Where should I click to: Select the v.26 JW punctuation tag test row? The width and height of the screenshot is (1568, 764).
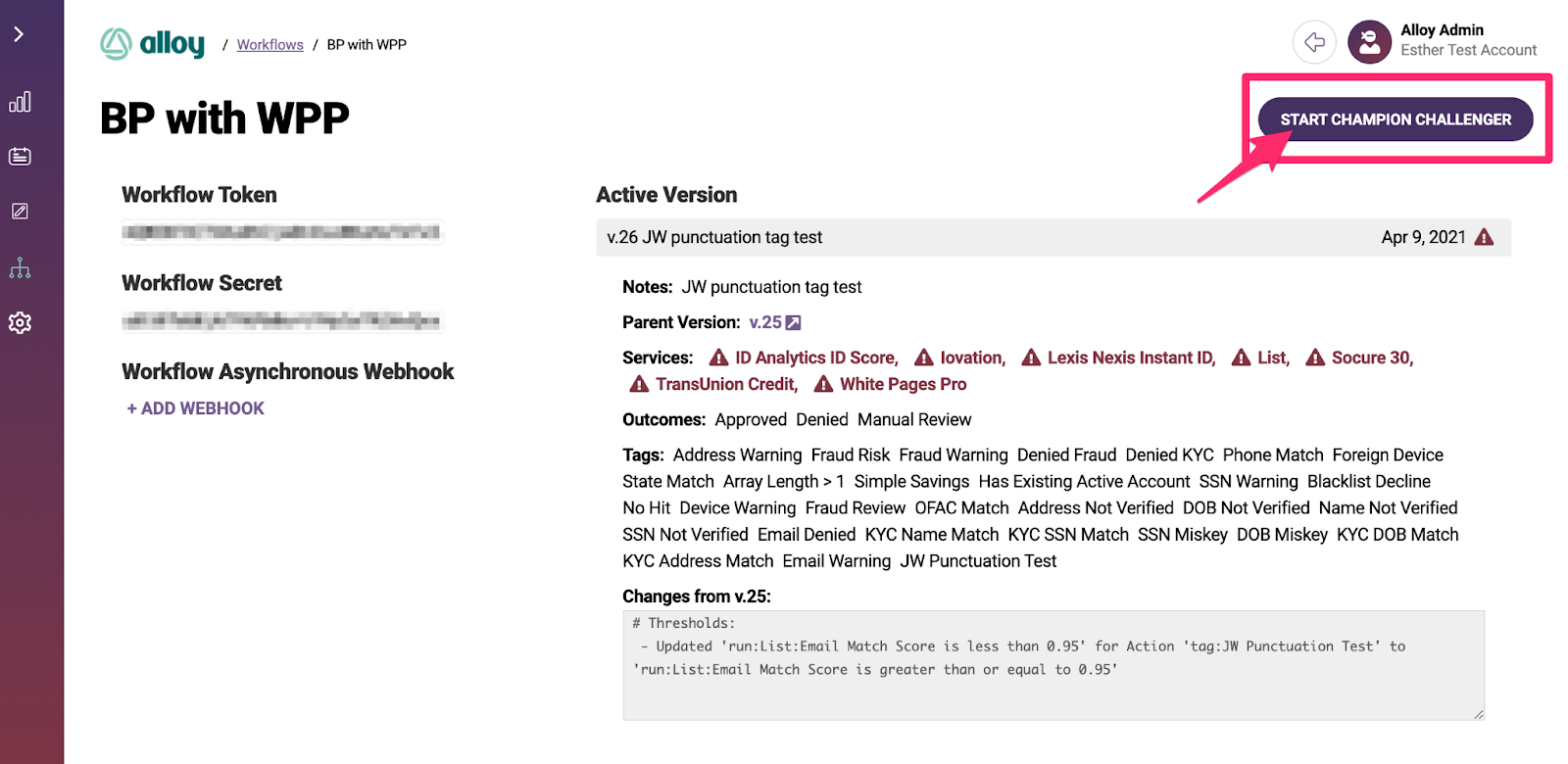click(1053, 237)
